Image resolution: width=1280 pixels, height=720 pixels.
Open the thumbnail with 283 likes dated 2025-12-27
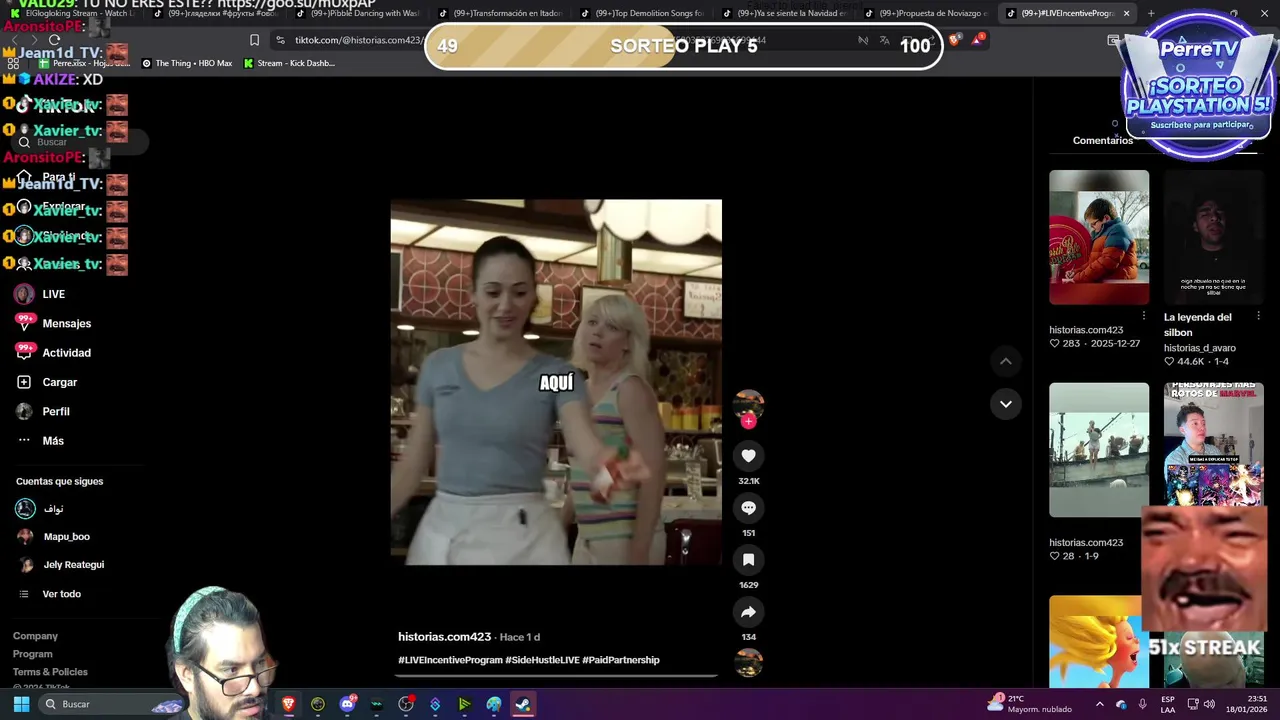(1099, 237)
